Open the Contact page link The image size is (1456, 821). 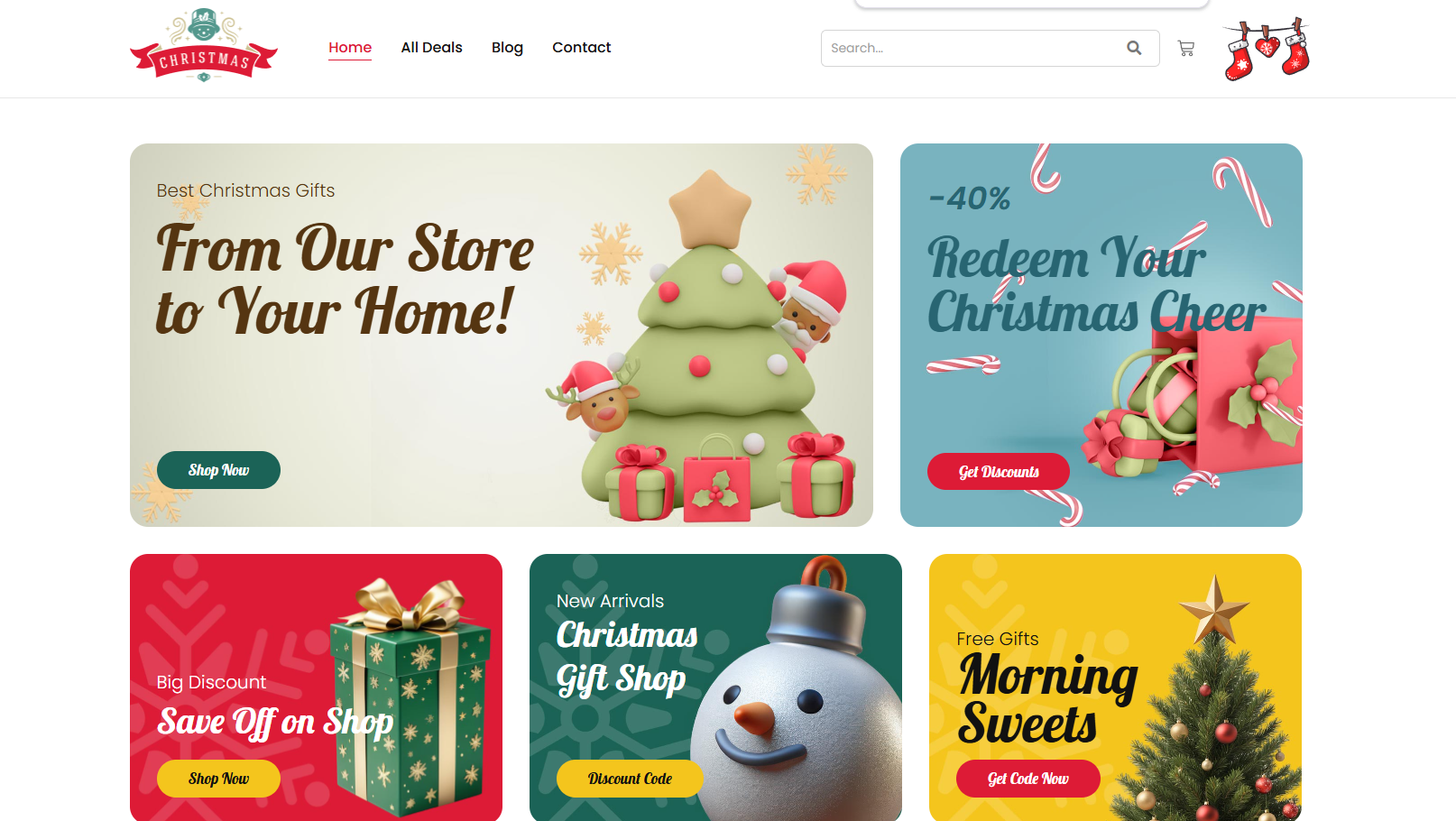click(x=581, y=47)
